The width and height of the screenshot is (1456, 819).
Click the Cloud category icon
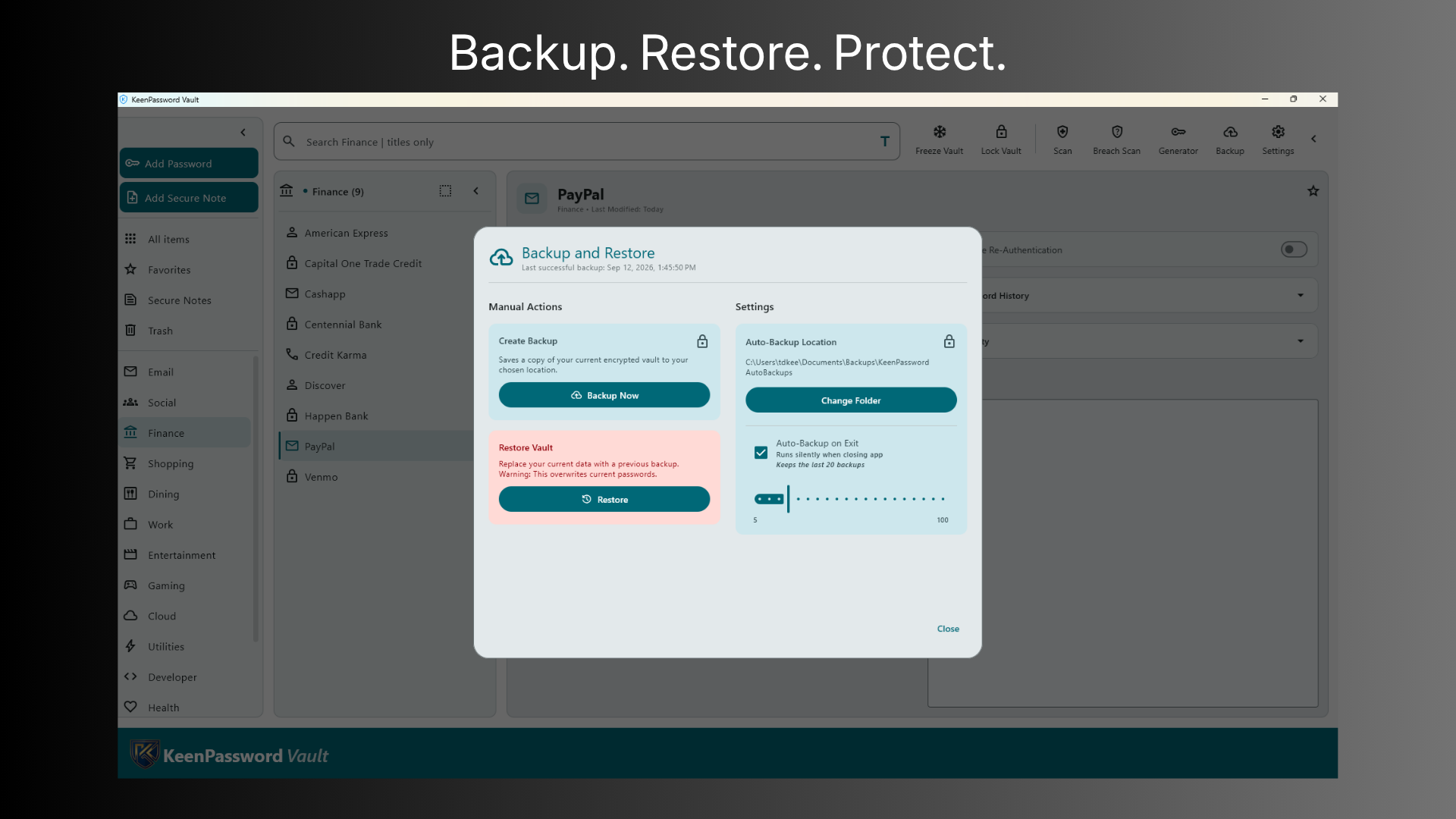pyautogui.click(x=130, y=616)
